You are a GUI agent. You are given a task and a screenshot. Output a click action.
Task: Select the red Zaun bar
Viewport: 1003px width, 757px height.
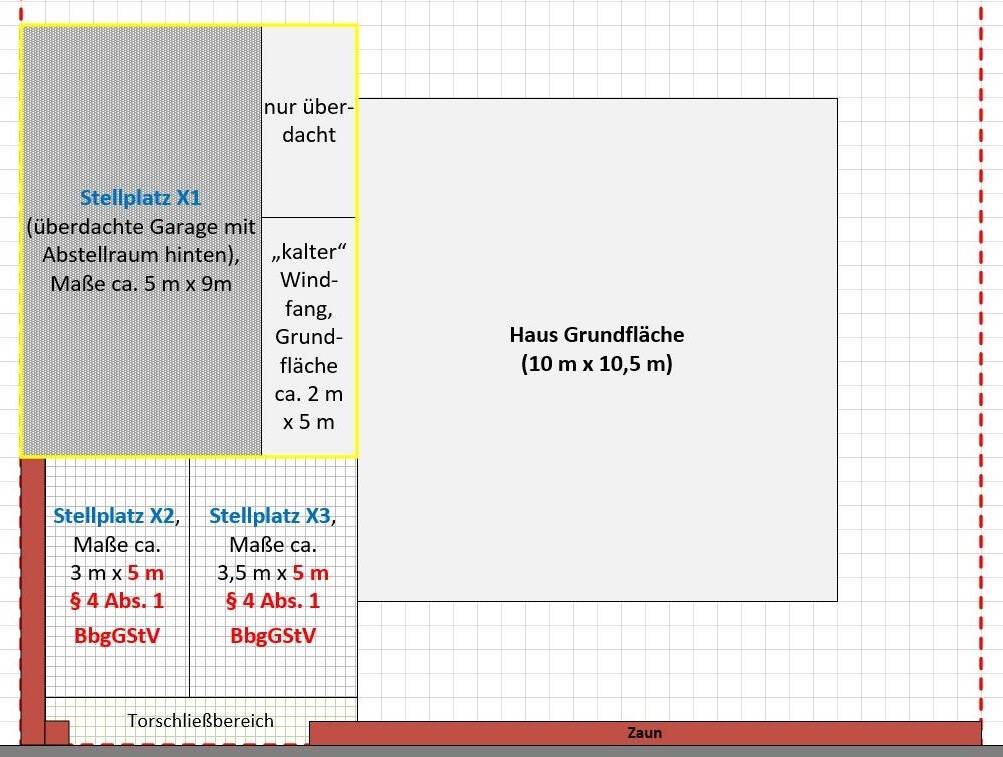click(645, 732)
